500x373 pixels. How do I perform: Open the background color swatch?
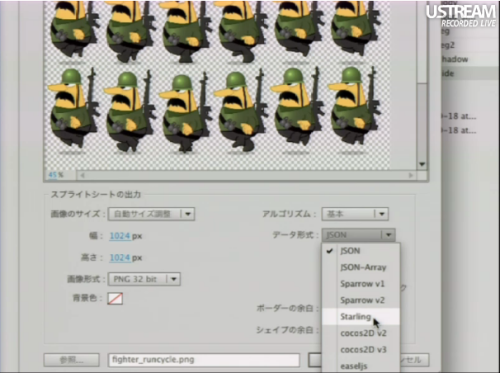pos(115,298)
